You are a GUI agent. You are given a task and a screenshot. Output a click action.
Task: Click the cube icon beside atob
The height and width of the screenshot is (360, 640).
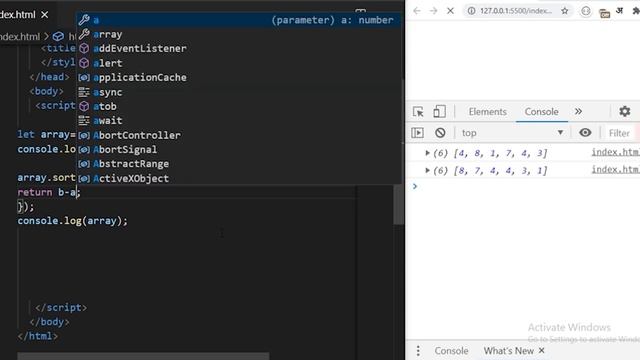point(84,106)
